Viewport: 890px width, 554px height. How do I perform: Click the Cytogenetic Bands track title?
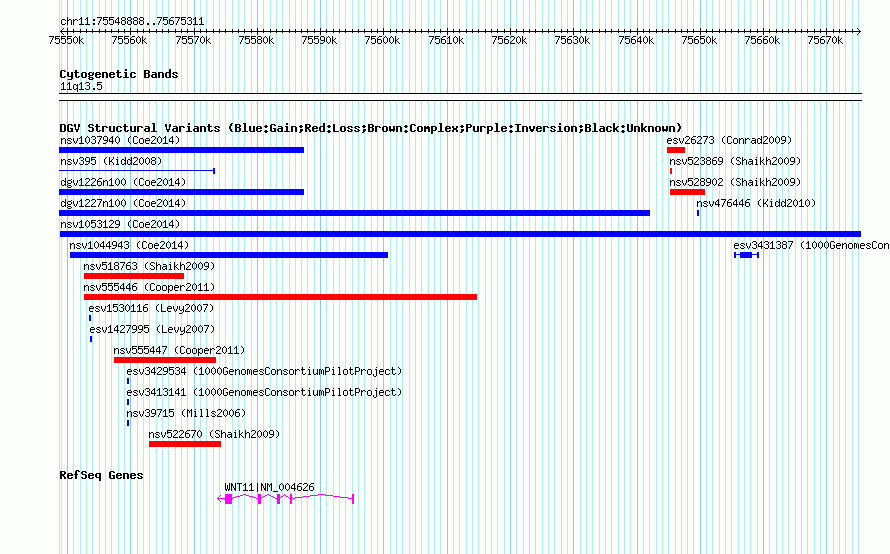pyautogui.click(x=119, y=74)
